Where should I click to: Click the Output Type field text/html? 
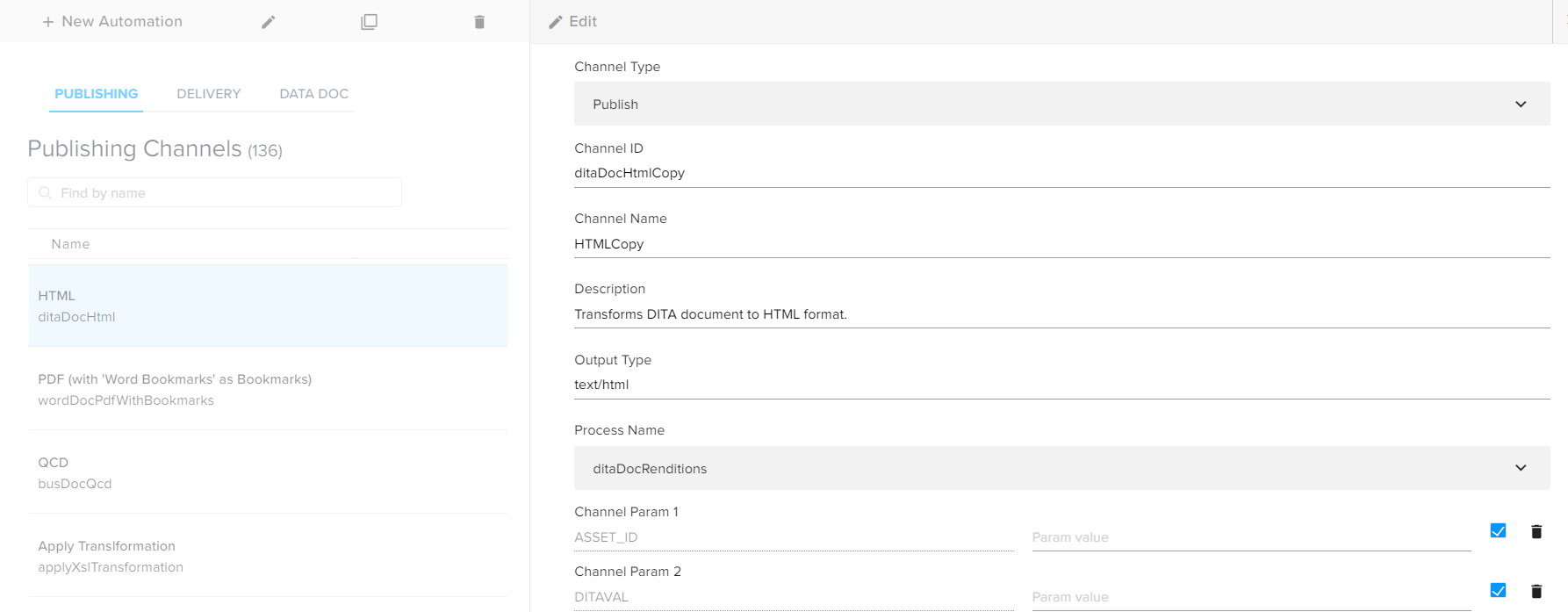(x=1061, y=385)
